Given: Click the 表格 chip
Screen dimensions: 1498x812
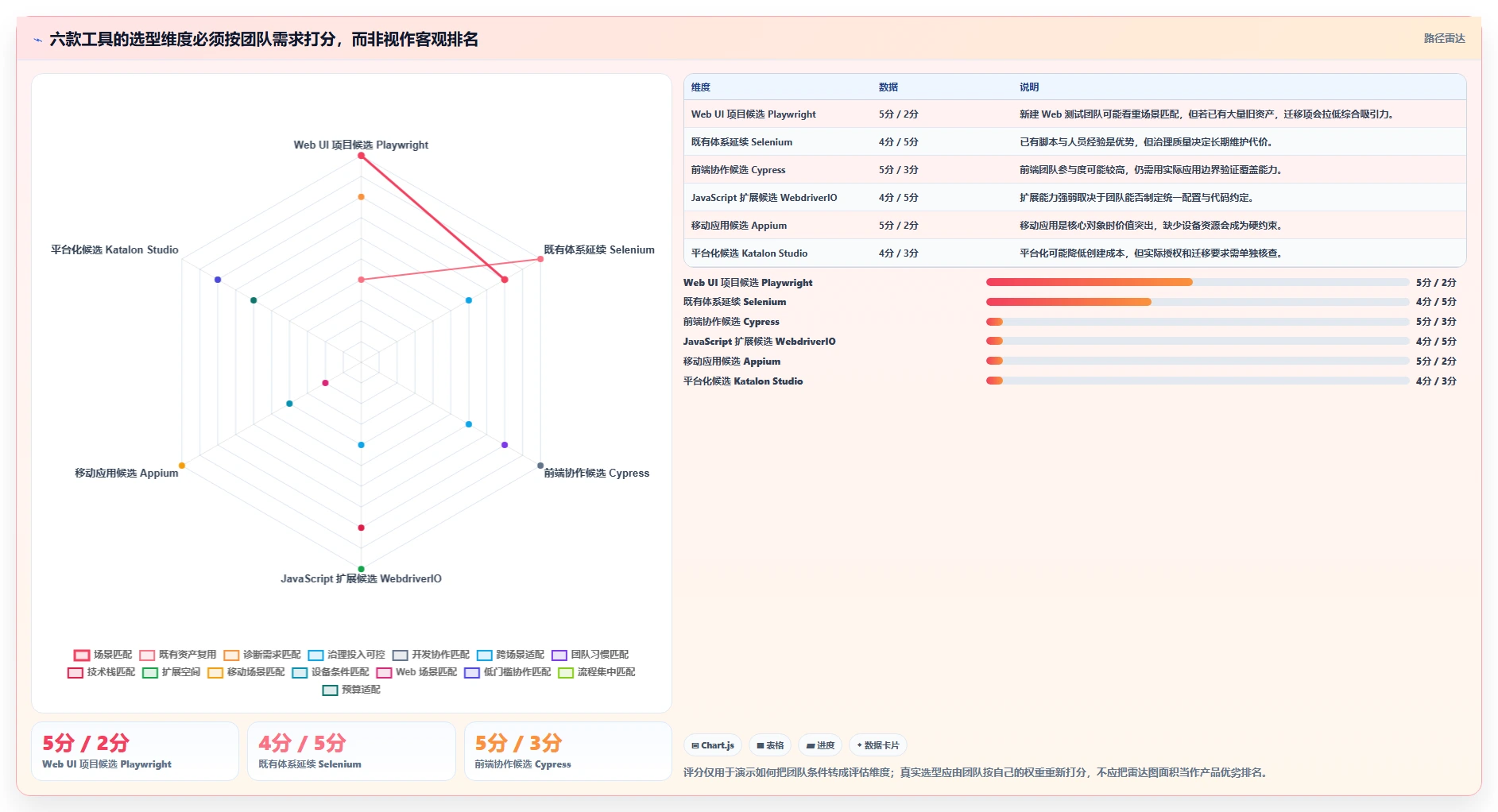Looking at the screenshot, I should 770,745.
